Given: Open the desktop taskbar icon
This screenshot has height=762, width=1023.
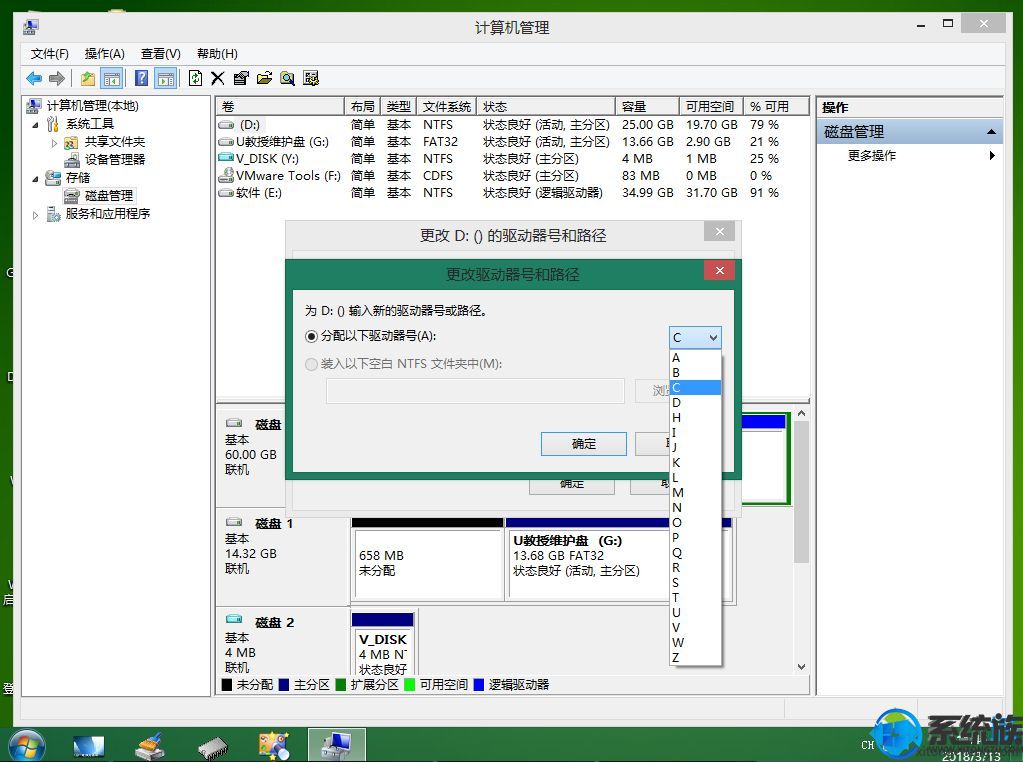Looking at the screenshot, I should (x=89, y=746).
